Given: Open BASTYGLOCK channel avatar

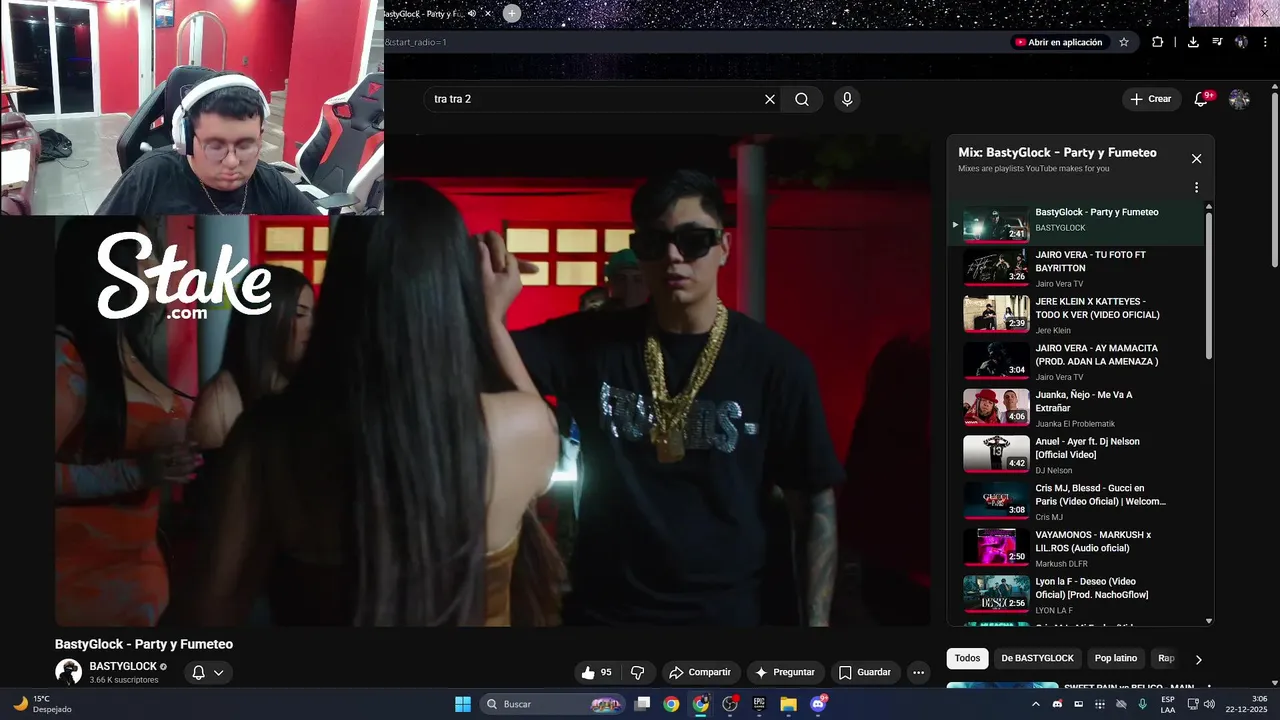Looking at the screenshot, I should tap(68, 672).
